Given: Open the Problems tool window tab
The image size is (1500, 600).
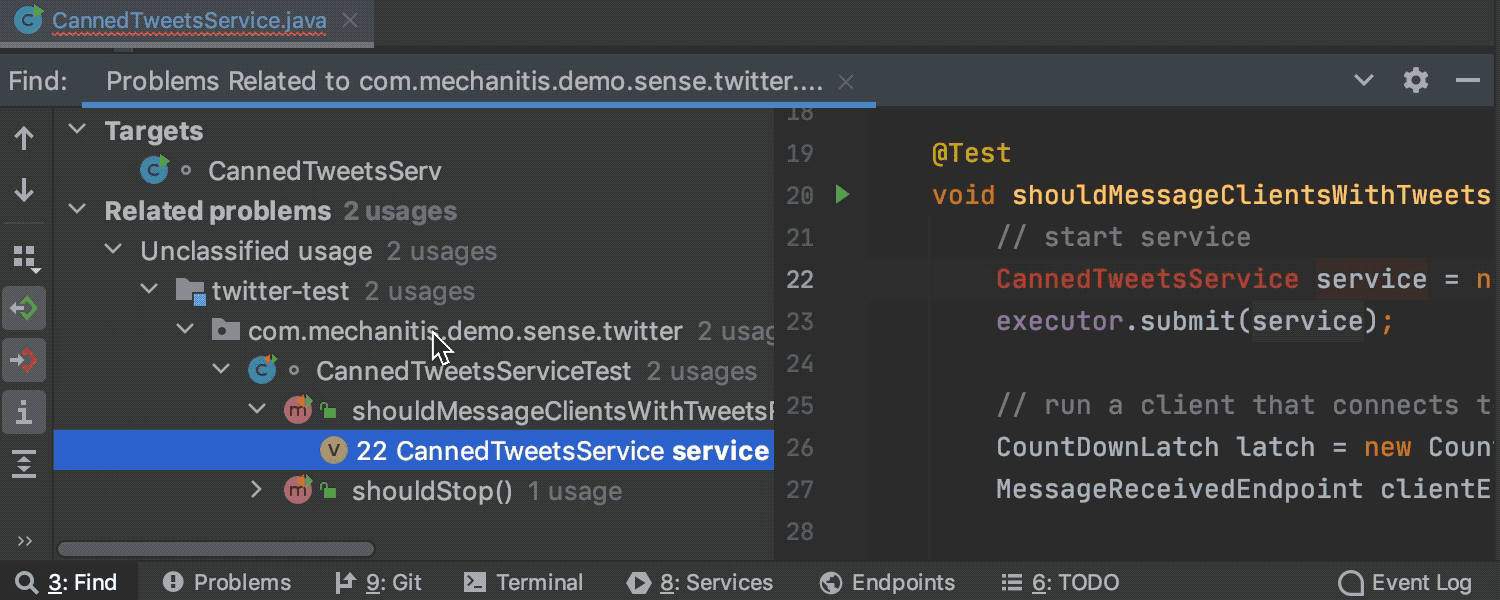Looking at the screenshot, I should click(x=227, y=582).
